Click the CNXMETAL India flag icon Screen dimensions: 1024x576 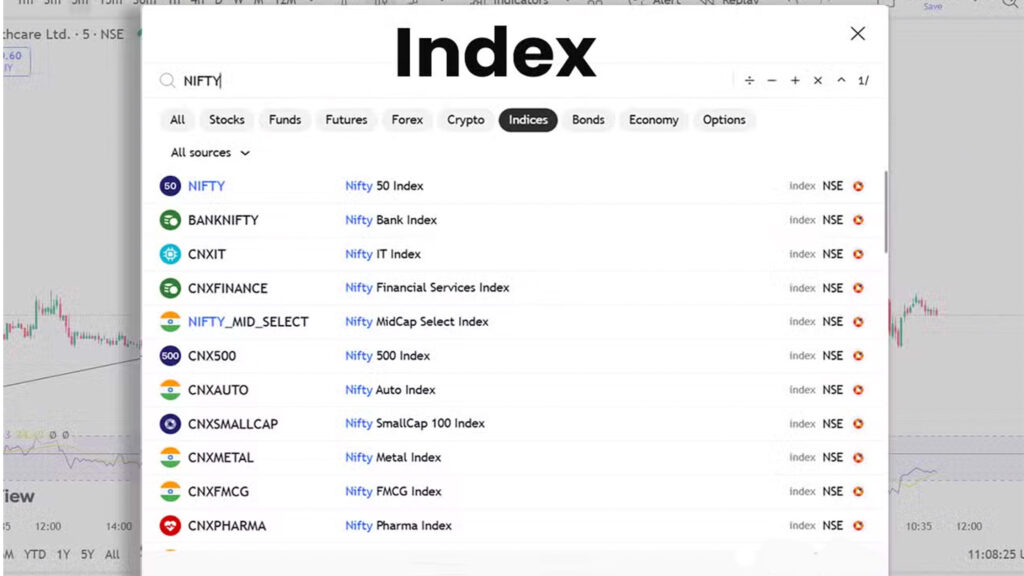click(170, 458)
